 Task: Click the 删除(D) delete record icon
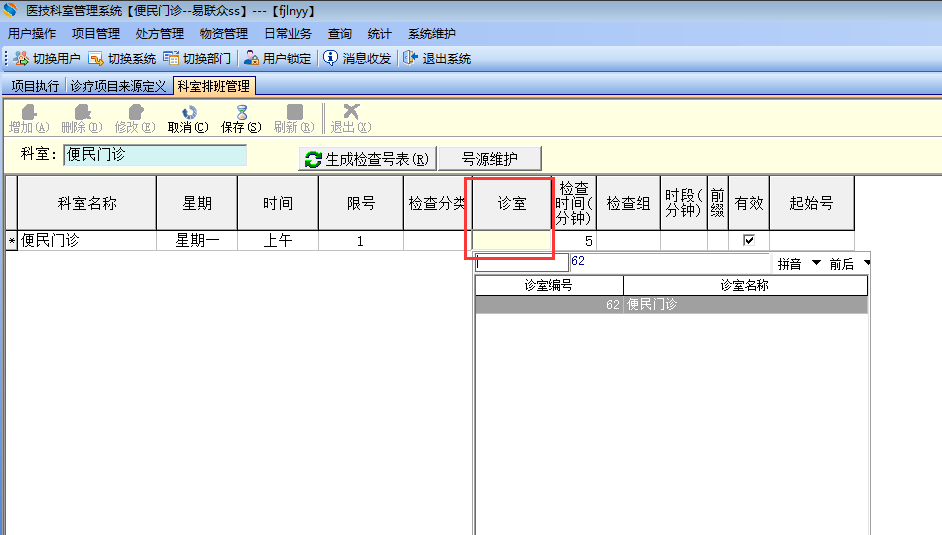point(82,112)
